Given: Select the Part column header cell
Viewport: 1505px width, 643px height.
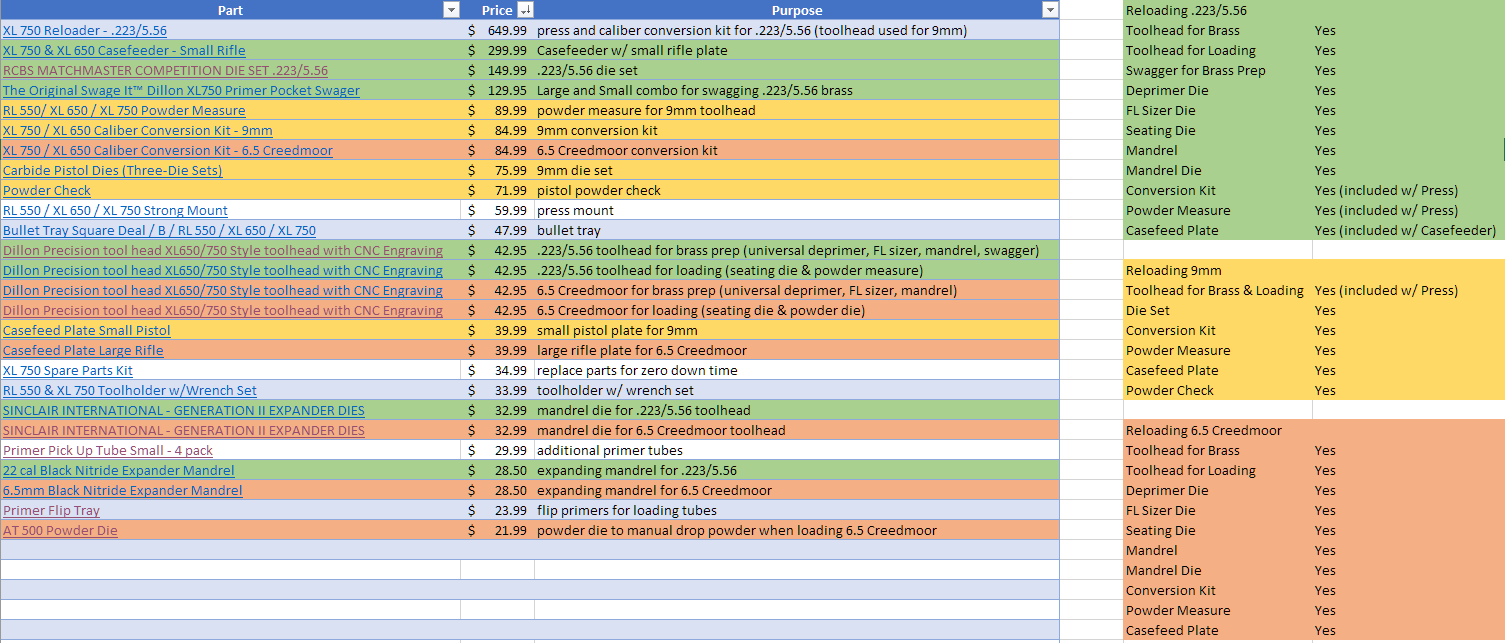Looking at the screenshot, I should pyautogui.click(x=230, y=10).
